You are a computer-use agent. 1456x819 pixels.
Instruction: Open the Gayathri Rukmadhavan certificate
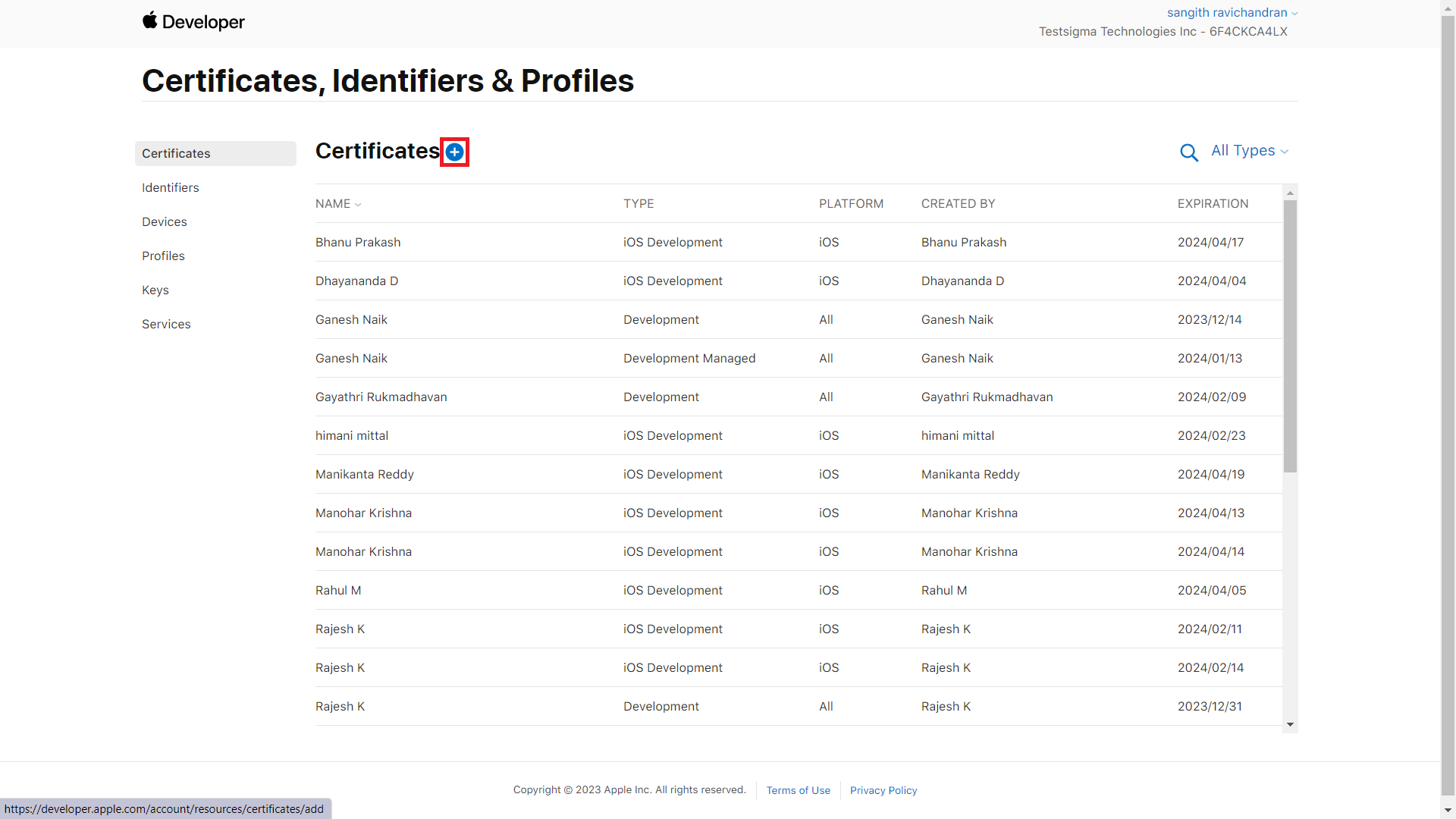[381, 397]
